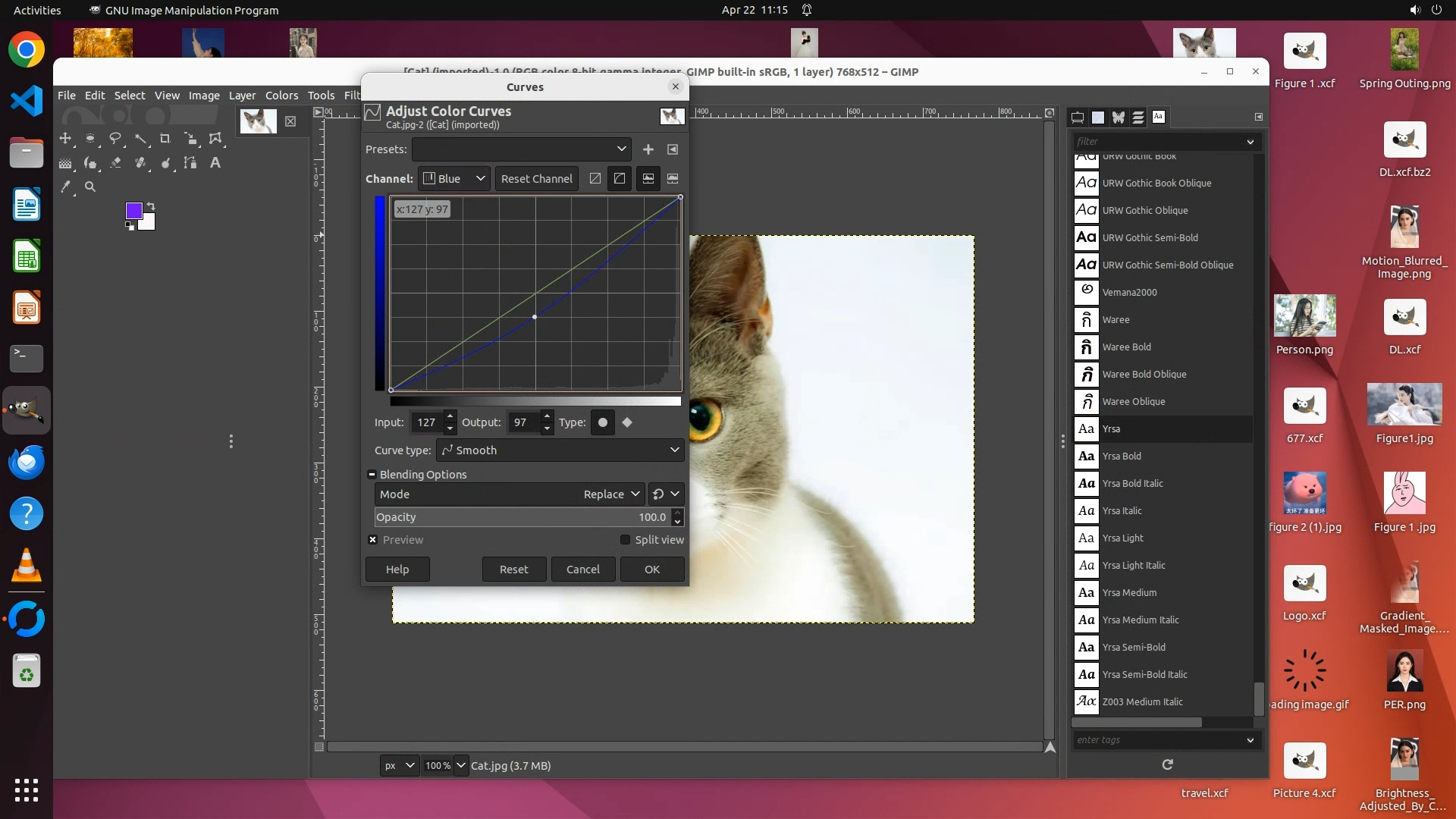Select the Move tool in toolbox
Viewport: 1456px width, 819px height.
pos(65,139)
